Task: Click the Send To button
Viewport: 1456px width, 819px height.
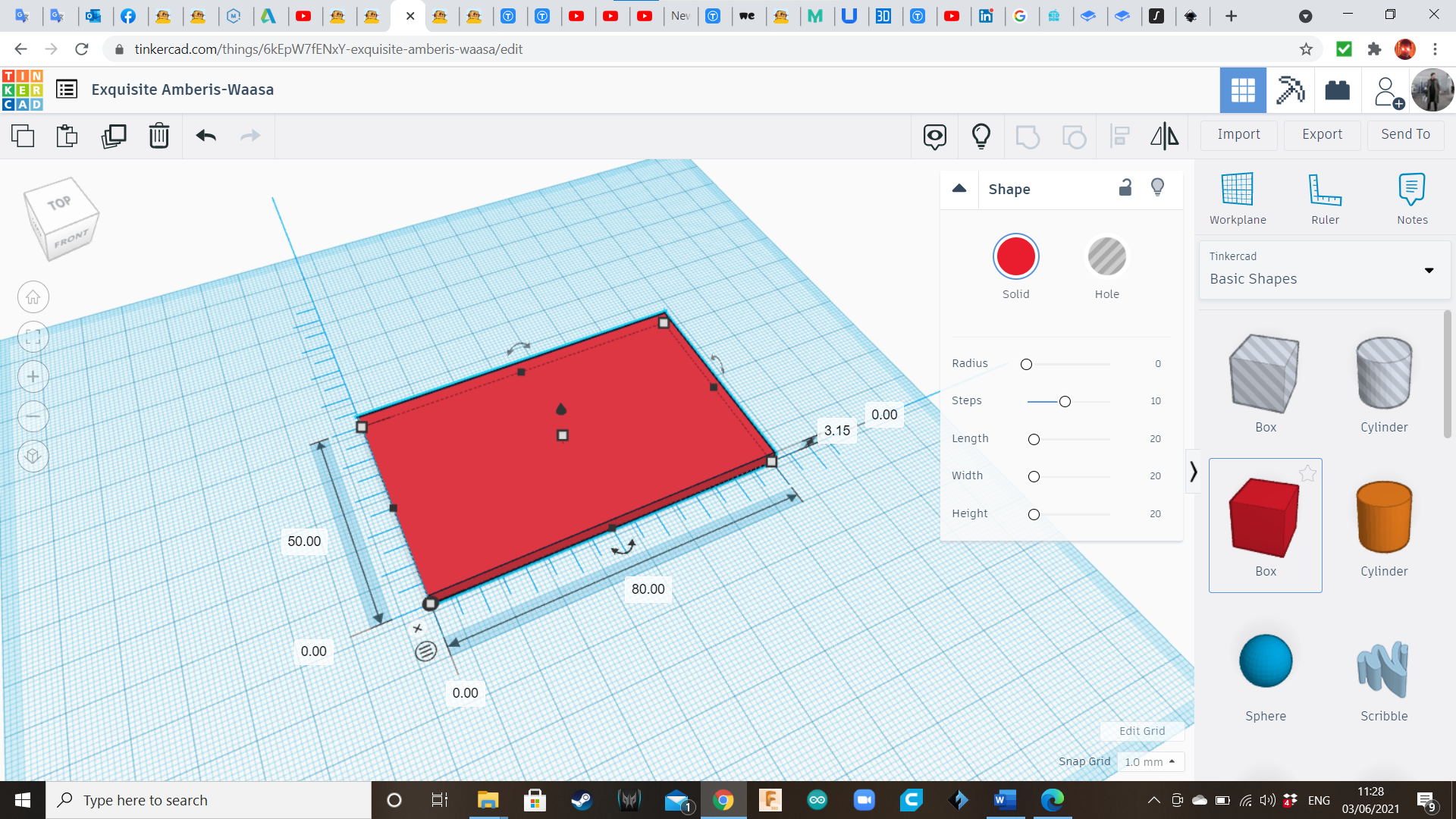Action: (1406, 134)
